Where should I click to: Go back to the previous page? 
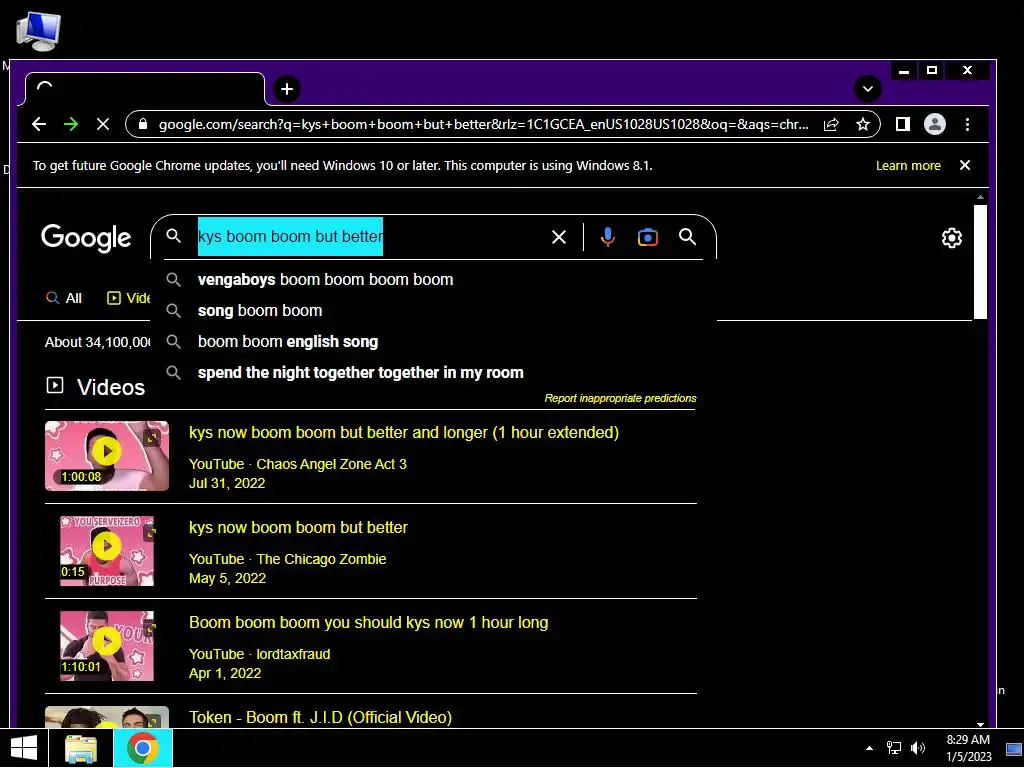pos(39,124)
